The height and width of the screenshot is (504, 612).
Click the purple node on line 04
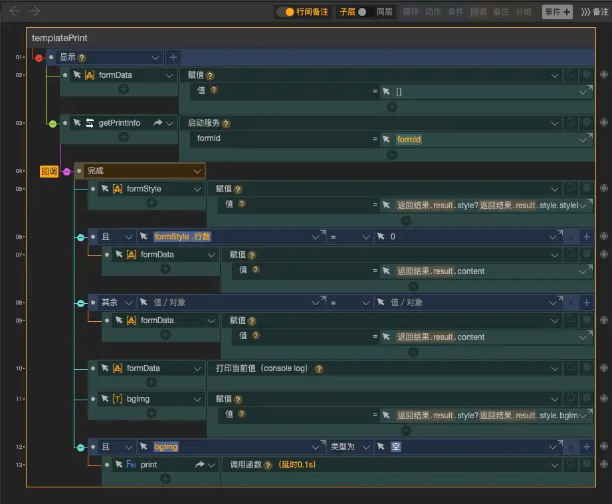[67, 172]
